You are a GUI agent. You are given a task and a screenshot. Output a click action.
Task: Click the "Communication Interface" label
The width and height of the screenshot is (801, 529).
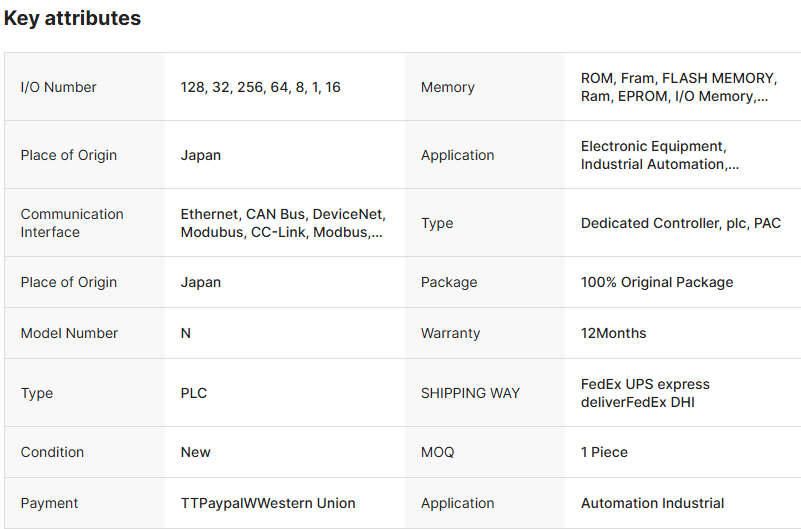click(x=72, y=223)
